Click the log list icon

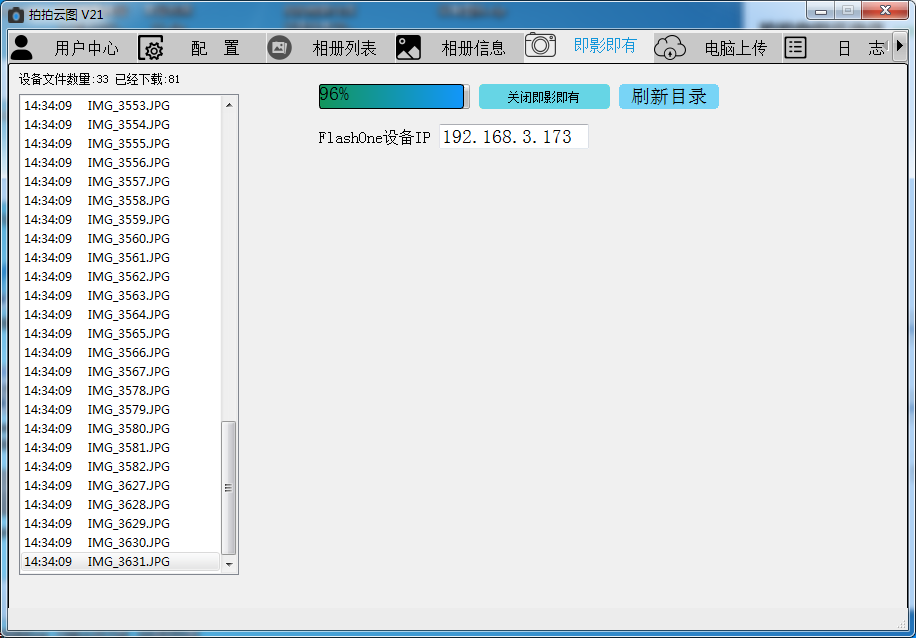point(795,47)
